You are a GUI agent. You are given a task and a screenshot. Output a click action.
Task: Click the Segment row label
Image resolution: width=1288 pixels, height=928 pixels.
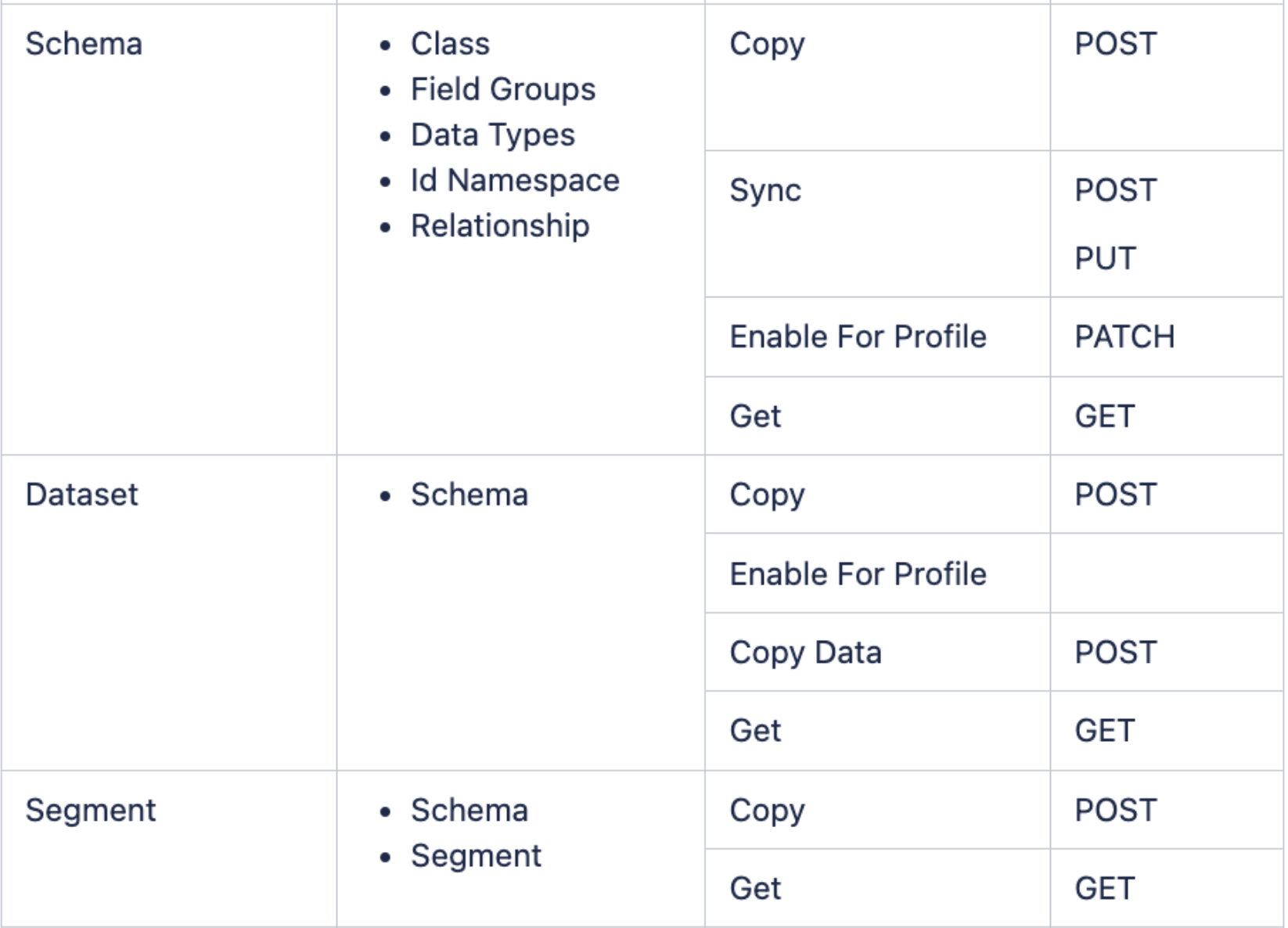click(91, 811)
